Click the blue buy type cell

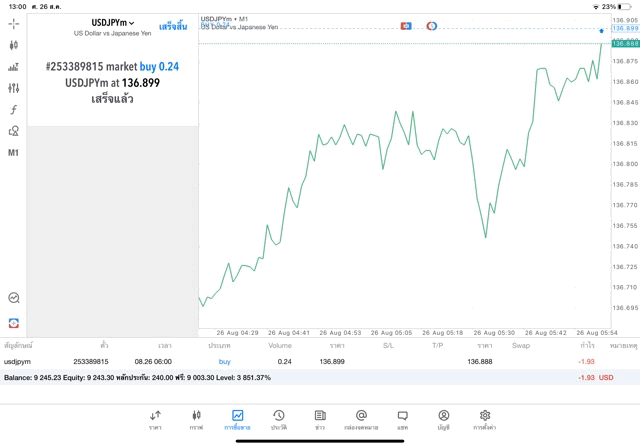click(224, 362)
